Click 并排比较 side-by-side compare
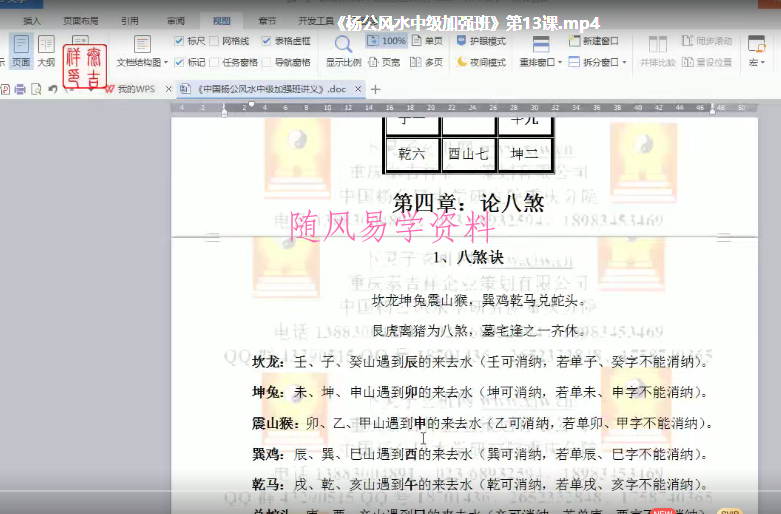The image size is (781, 514). pos(657,51)
